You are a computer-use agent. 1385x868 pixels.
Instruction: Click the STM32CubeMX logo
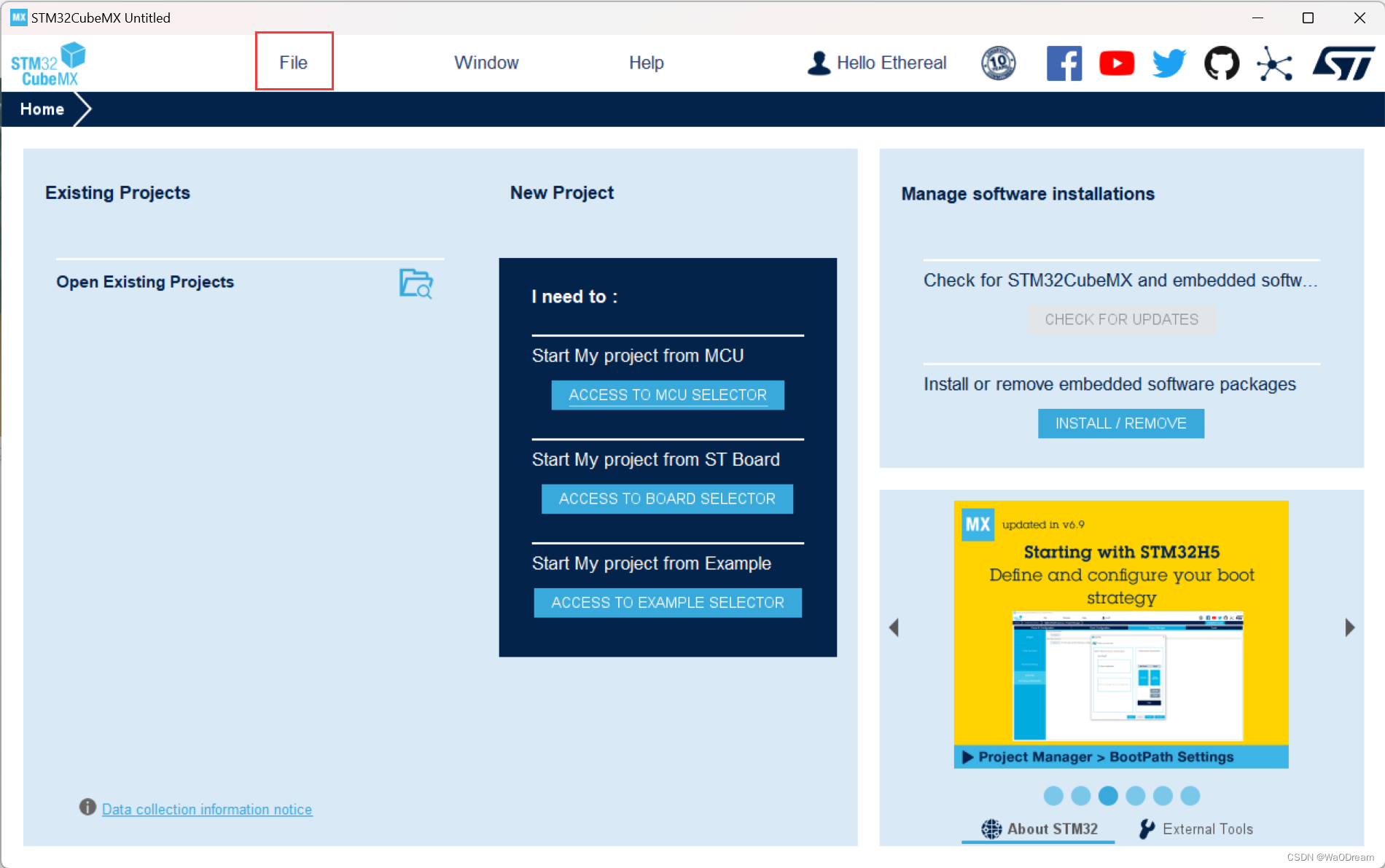pyautogui.click(x=48, y=64)
